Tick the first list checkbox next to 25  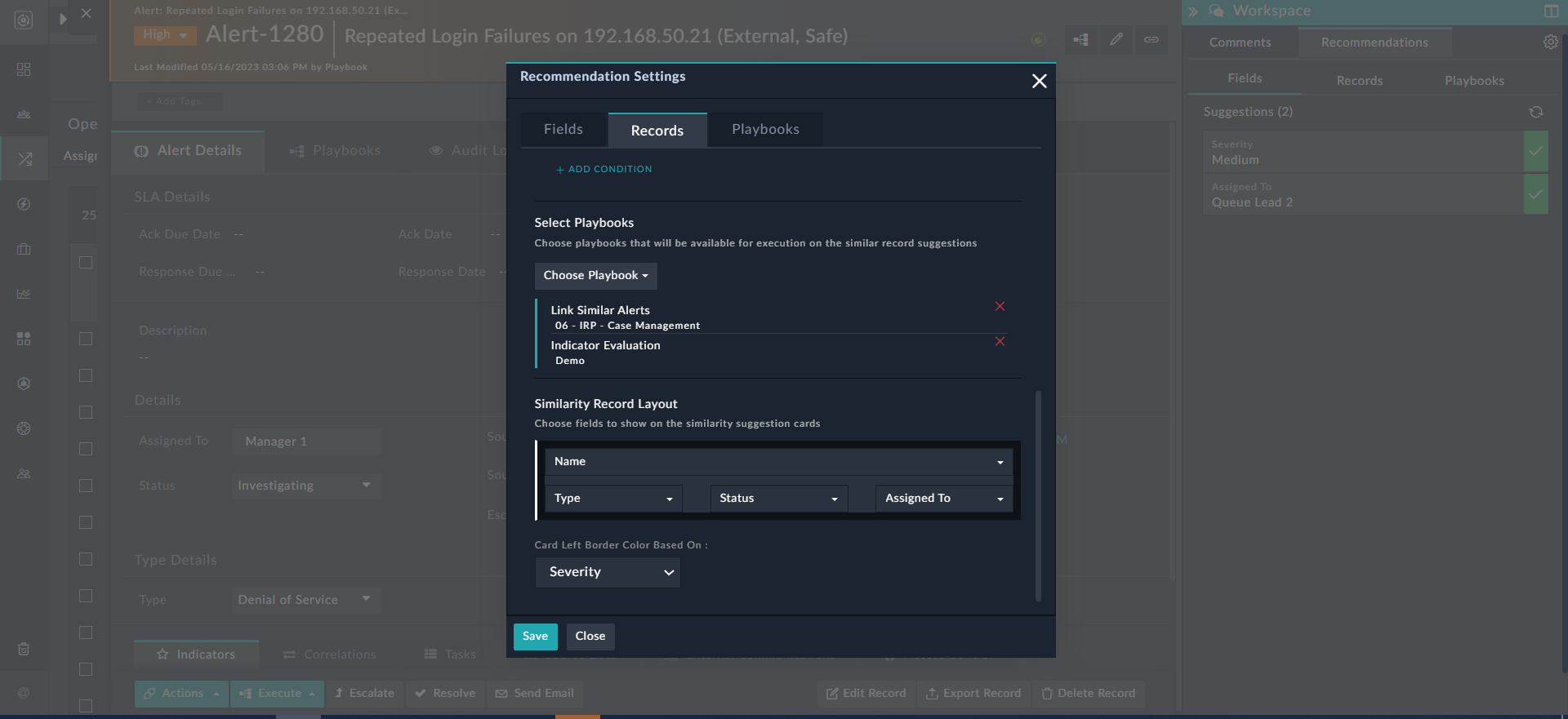click(x=86, y=263)
